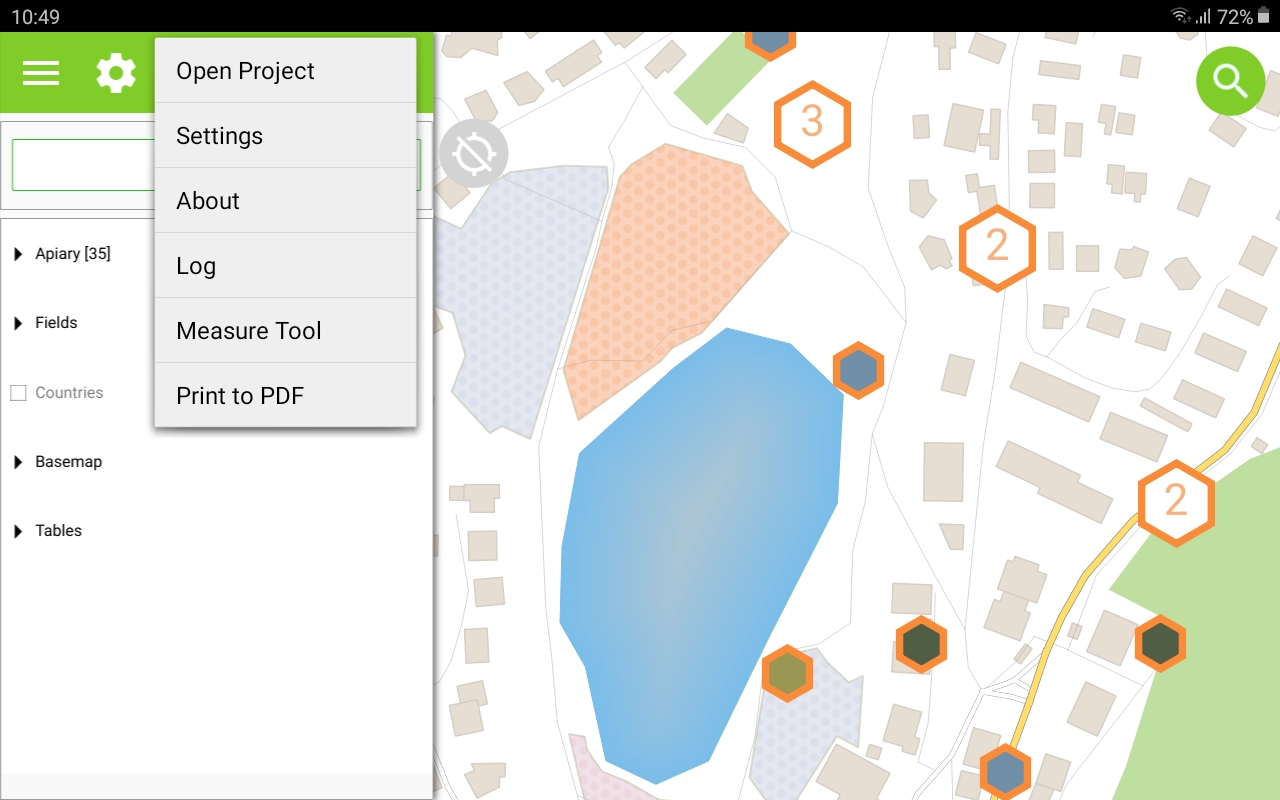Tap the green search magnifier button

(1231, 81)
